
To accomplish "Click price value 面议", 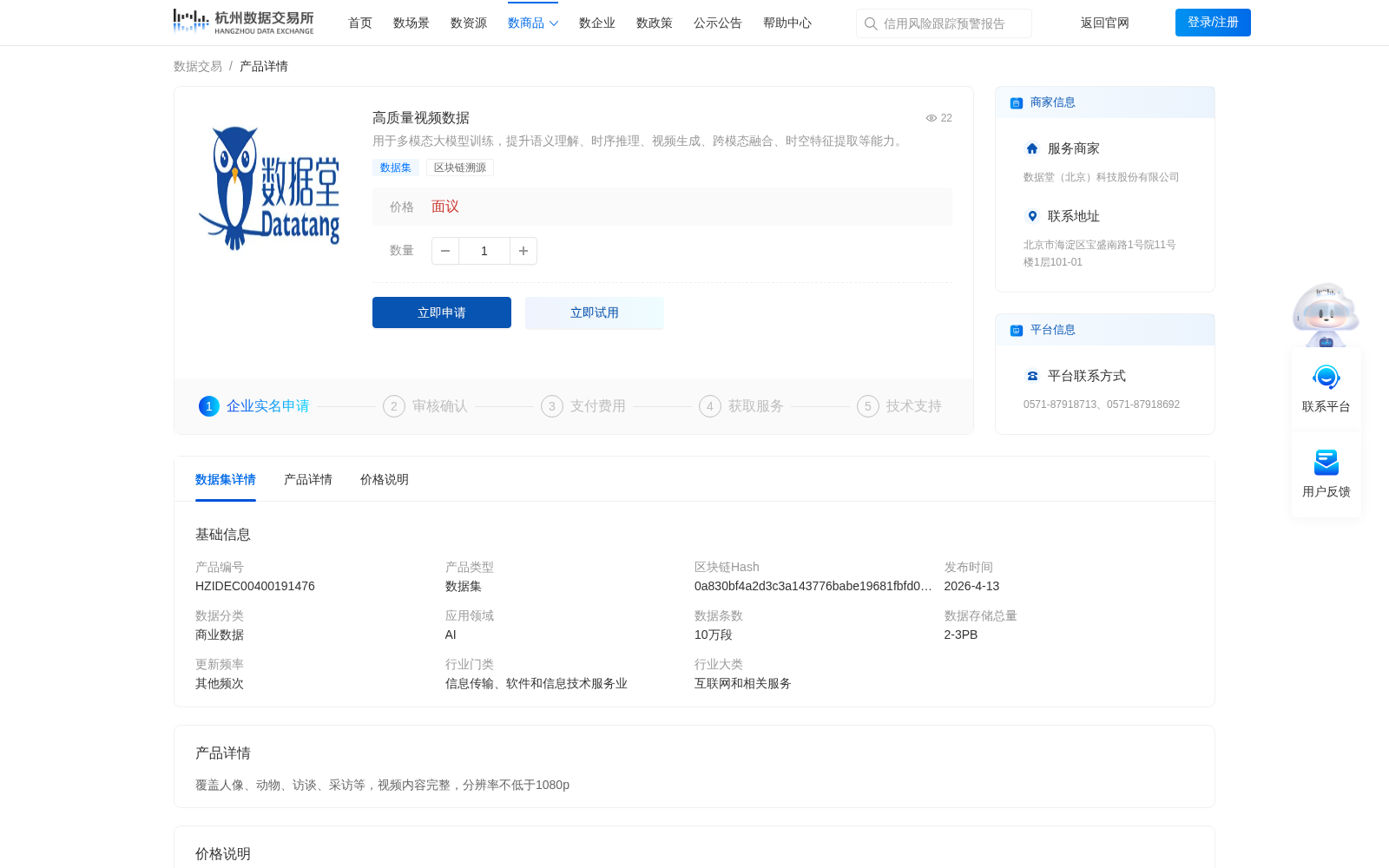I will [x=445, y=207].
